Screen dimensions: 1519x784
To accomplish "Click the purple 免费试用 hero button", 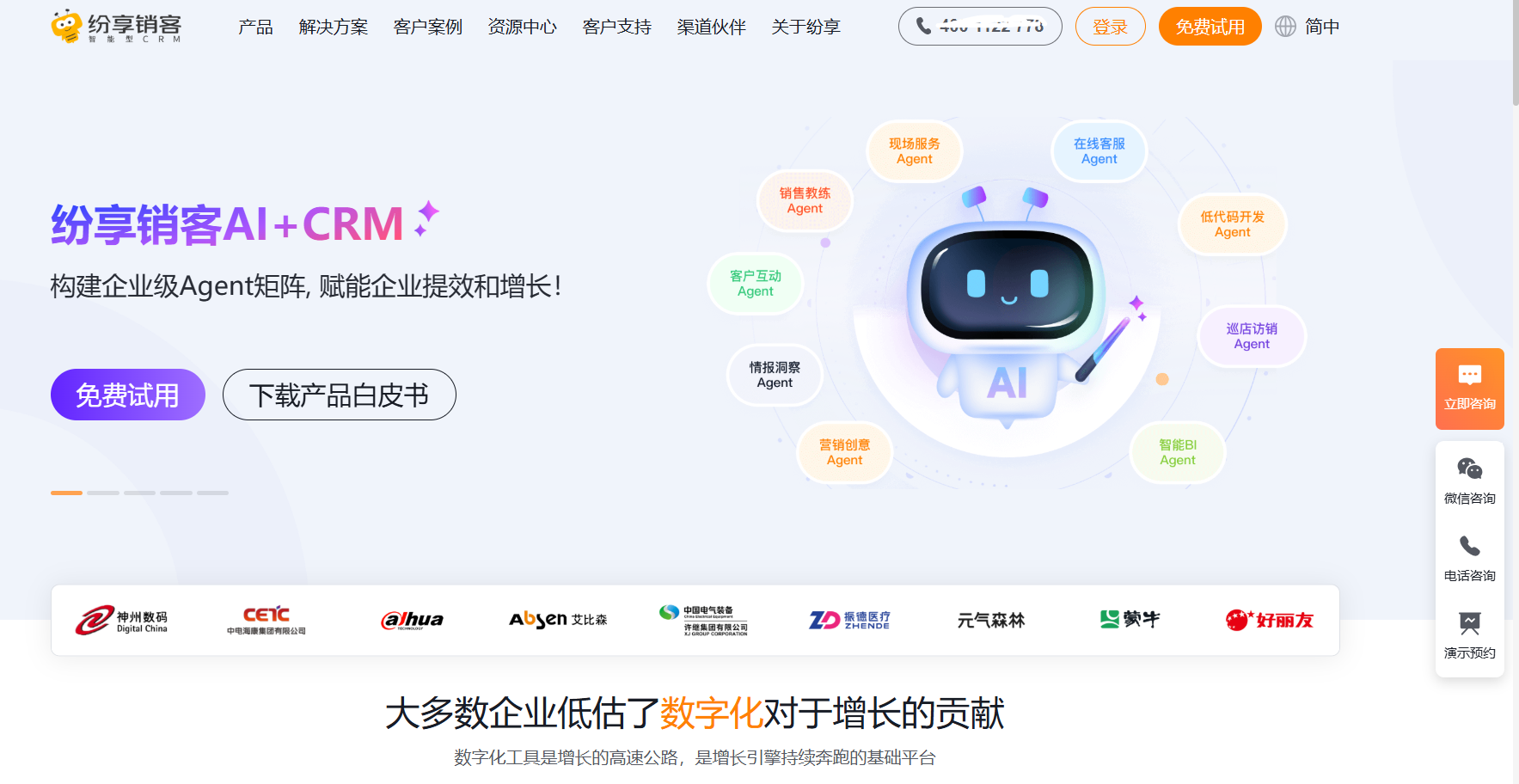I will pyautogui.click(x=128, y=395).
